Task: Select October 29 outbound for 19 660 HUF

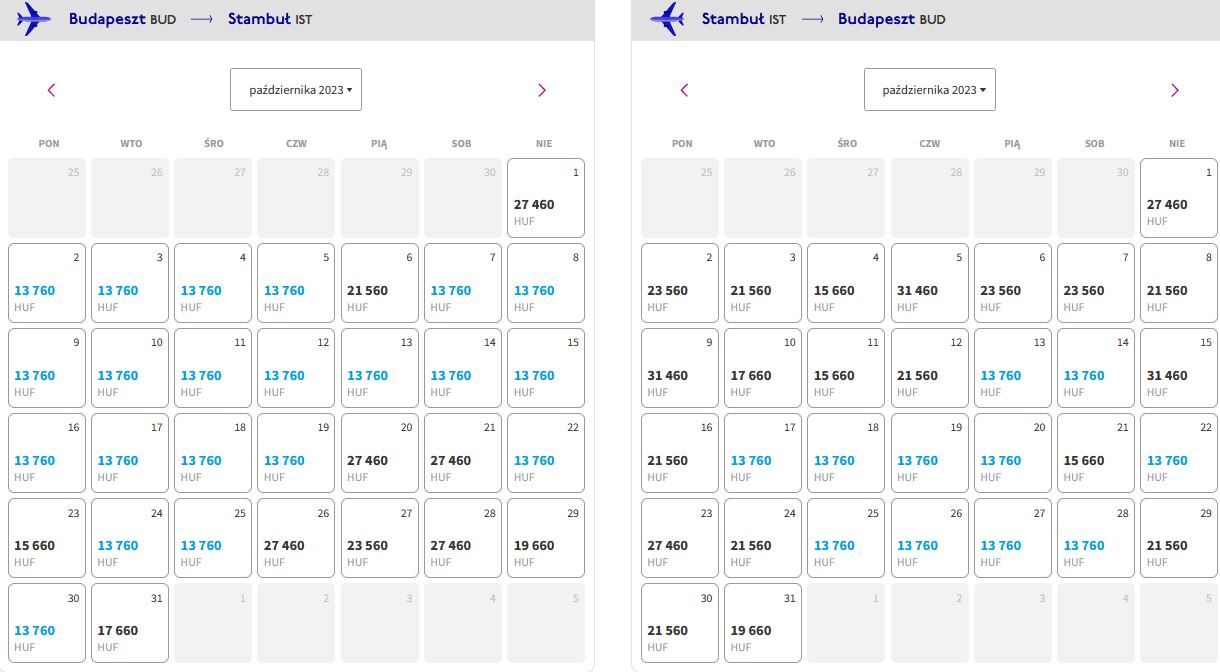Action: (546, 538)
